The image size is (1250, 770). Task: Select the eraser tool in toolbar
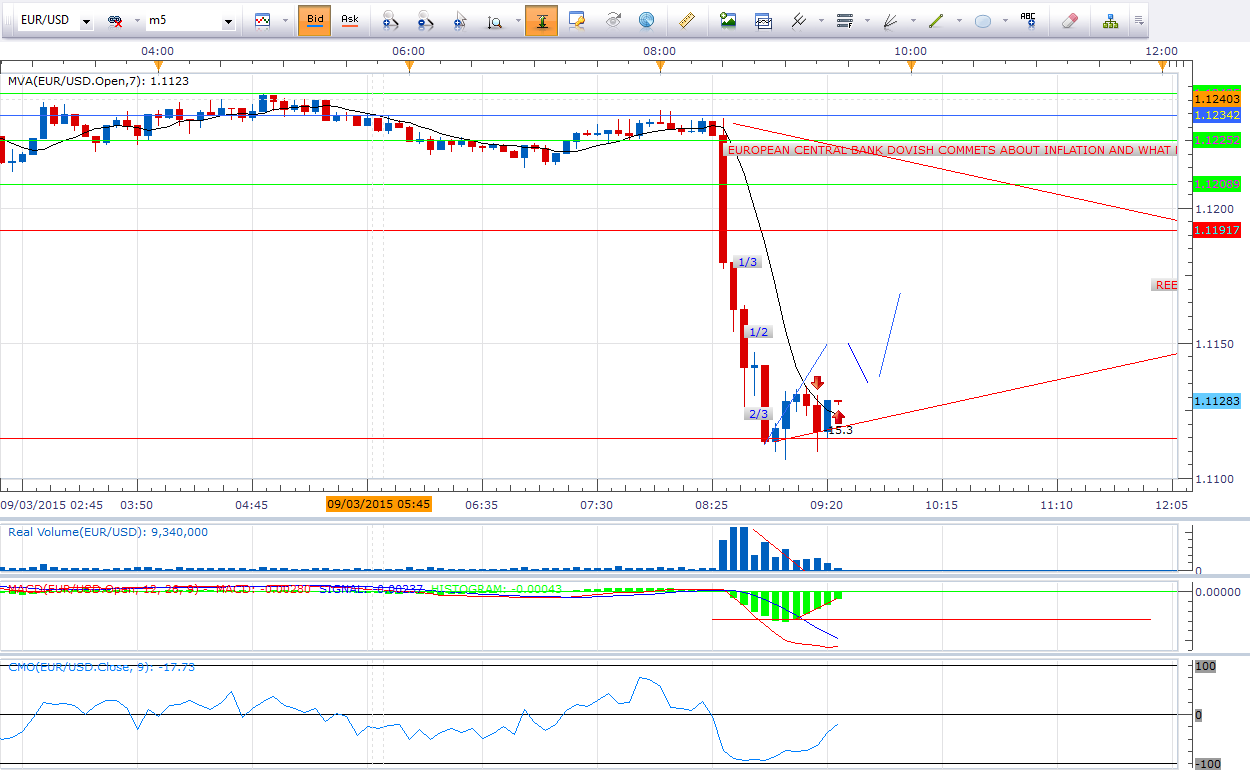pos(1069,20)
